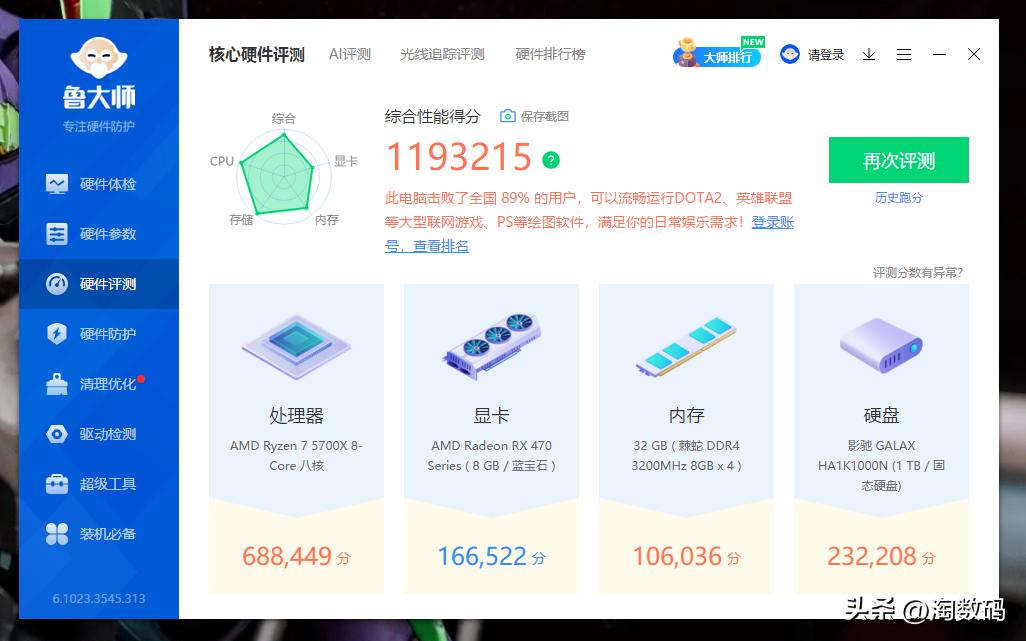
Task: Open the hamburger main menu
Action: click(905, 55)
